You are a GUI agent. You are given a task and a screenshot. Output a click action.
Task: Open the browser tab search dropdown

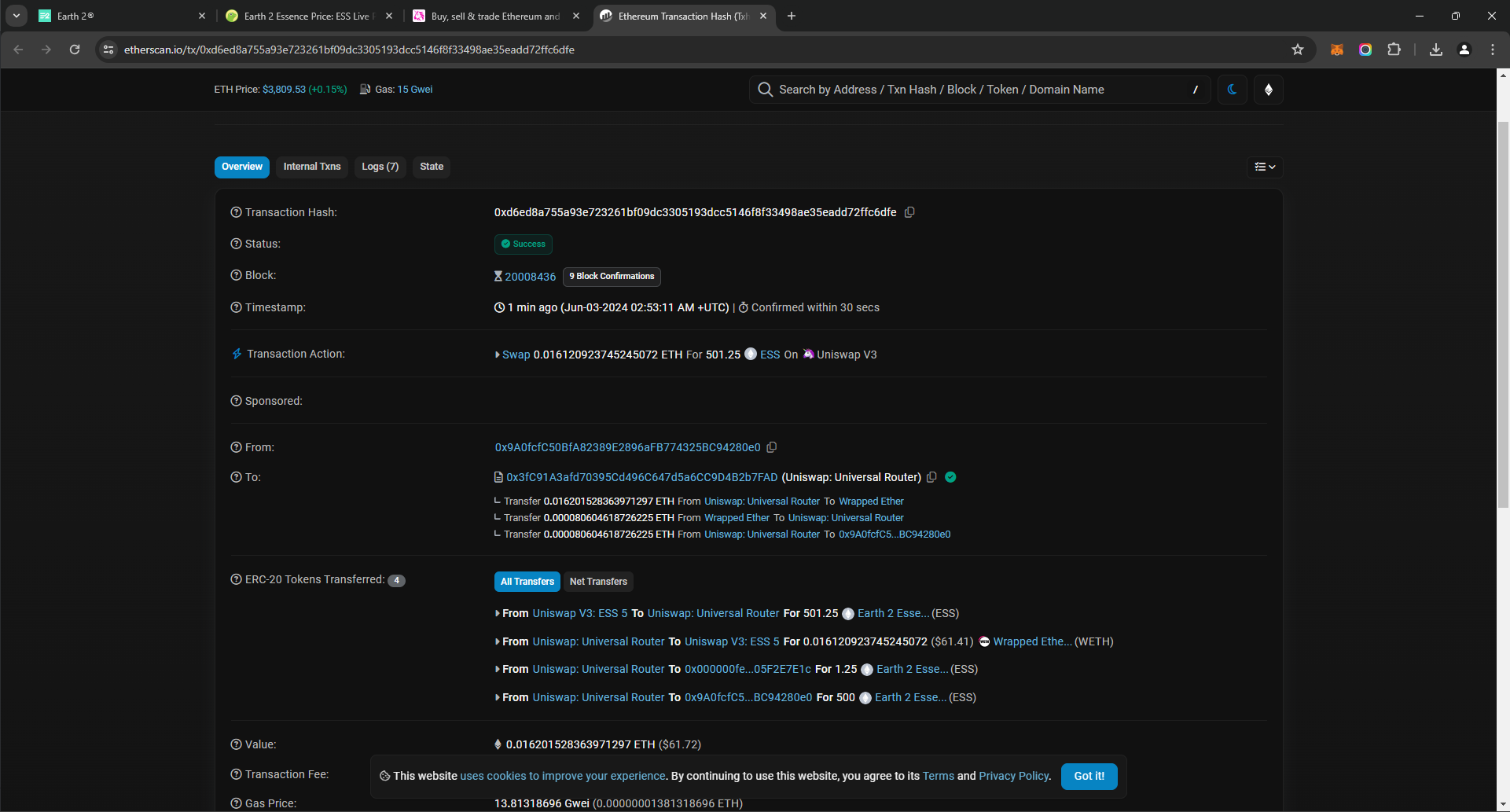coord(17,16)
